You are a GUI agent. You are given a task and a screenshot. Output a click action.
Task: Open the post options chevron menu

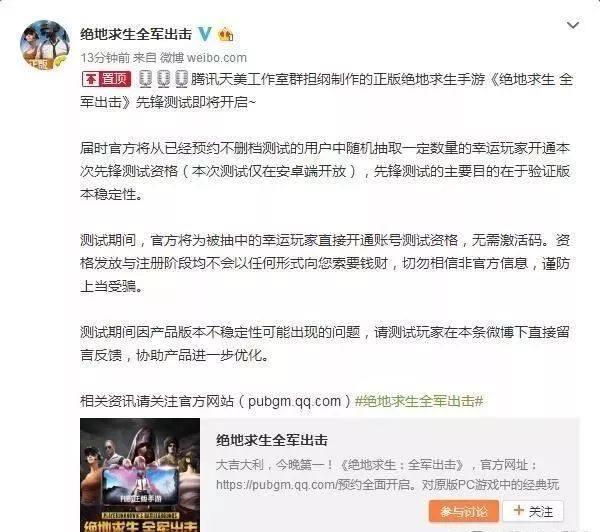point(573,25)
